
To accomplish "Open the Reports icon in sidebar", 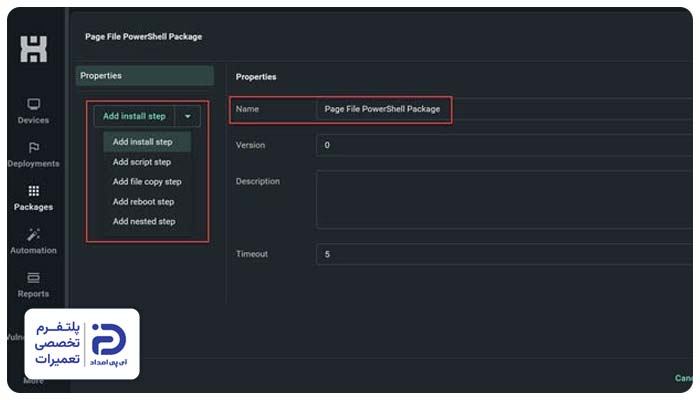I will pyautogui.click(x=33, y=278).
